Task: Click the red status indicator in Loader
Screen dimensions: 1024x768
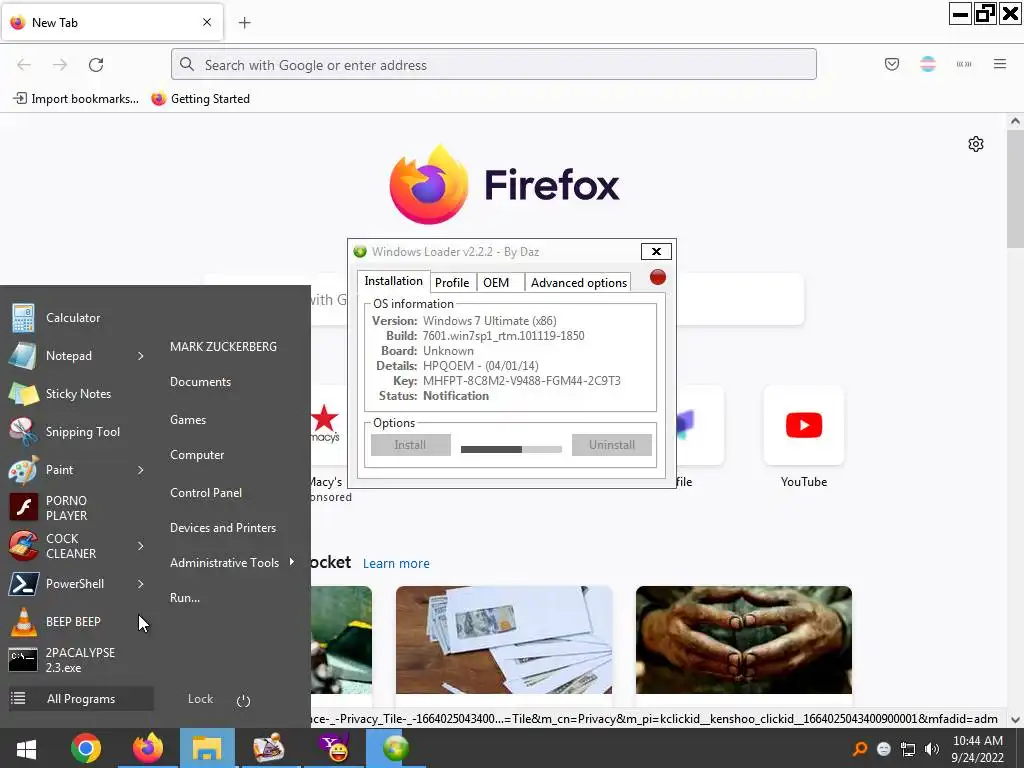Action: pyautogui.click(x=658, y=278)
